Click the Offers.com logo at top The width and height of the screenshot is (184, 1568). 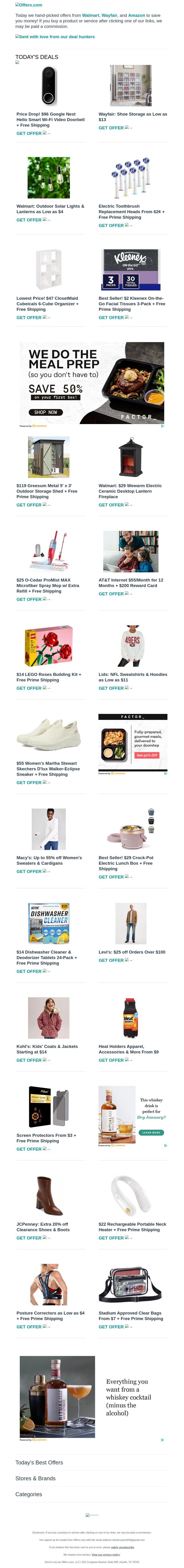(29, 5)
